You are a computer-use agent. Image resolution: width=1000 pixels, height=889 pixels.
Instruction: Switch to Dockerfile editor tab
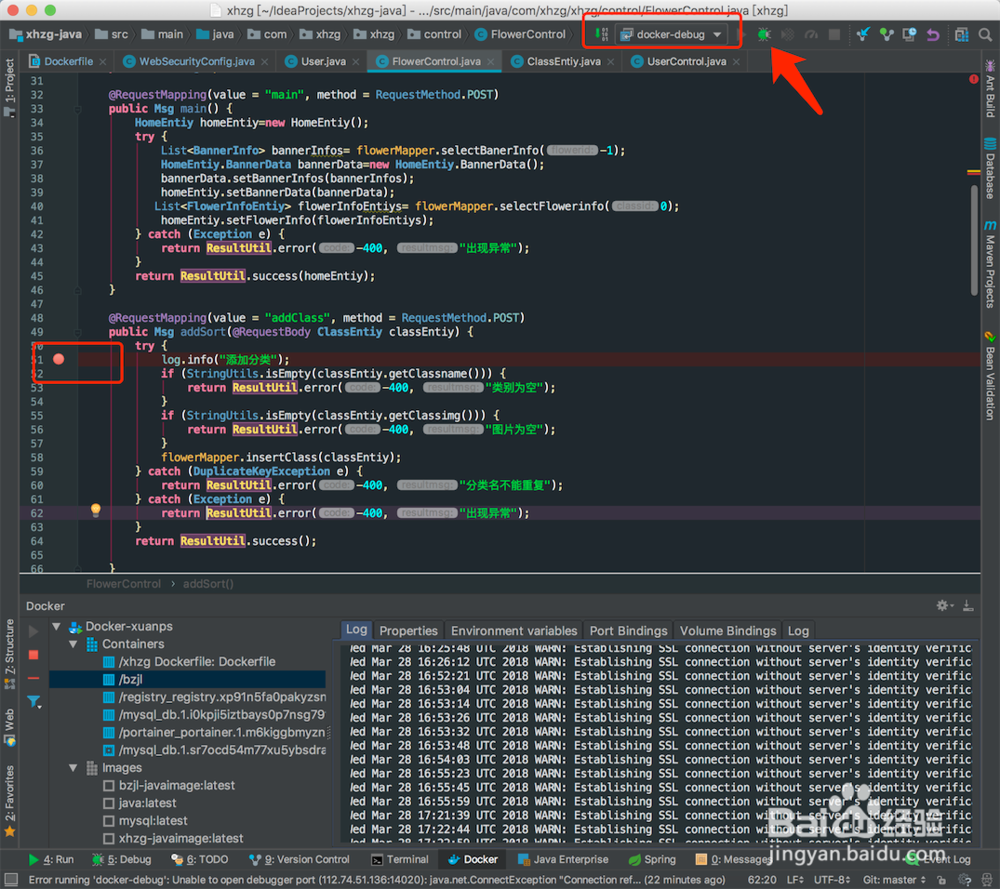click(68, 61)
